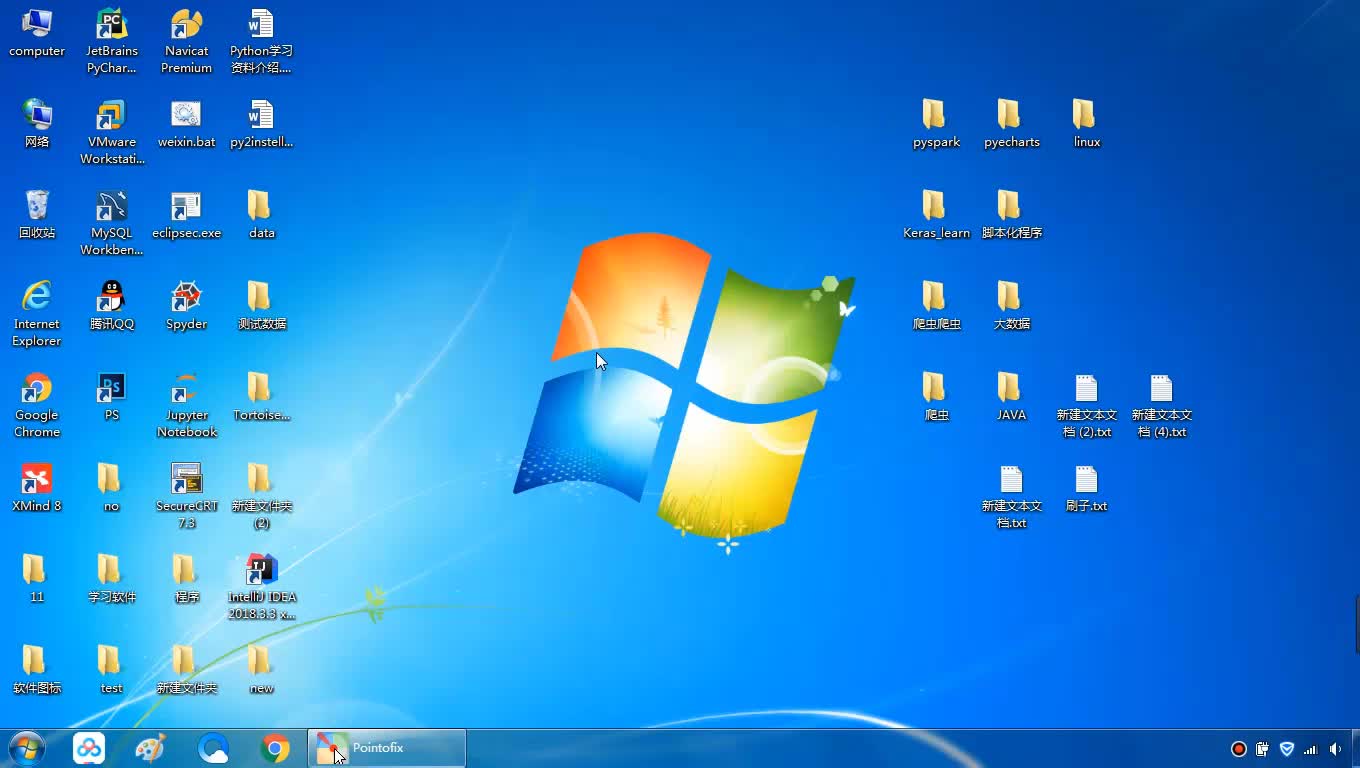Open the Navicat Premium shortcut

pyautogui.click(x=186, y=25)
